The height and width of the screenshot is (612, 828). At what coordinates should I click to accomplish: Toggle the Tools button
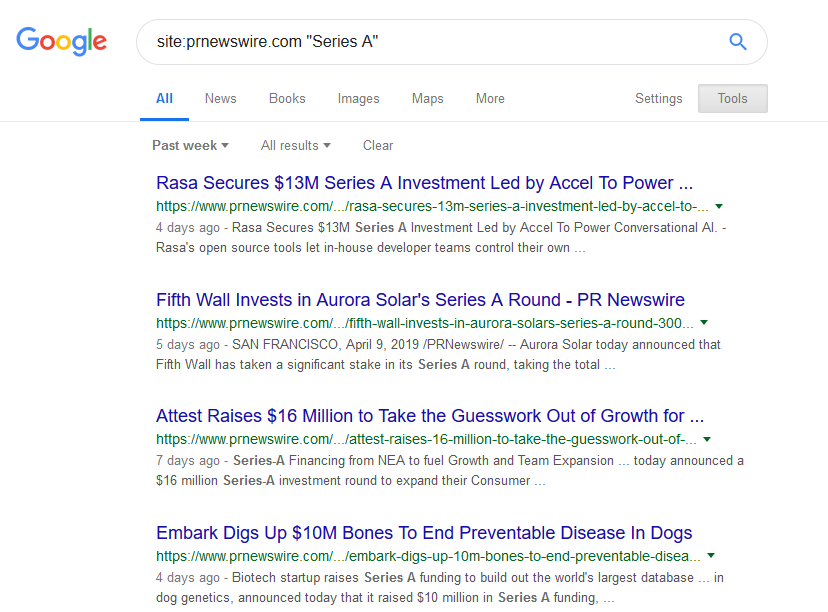[x=732, y=99]
